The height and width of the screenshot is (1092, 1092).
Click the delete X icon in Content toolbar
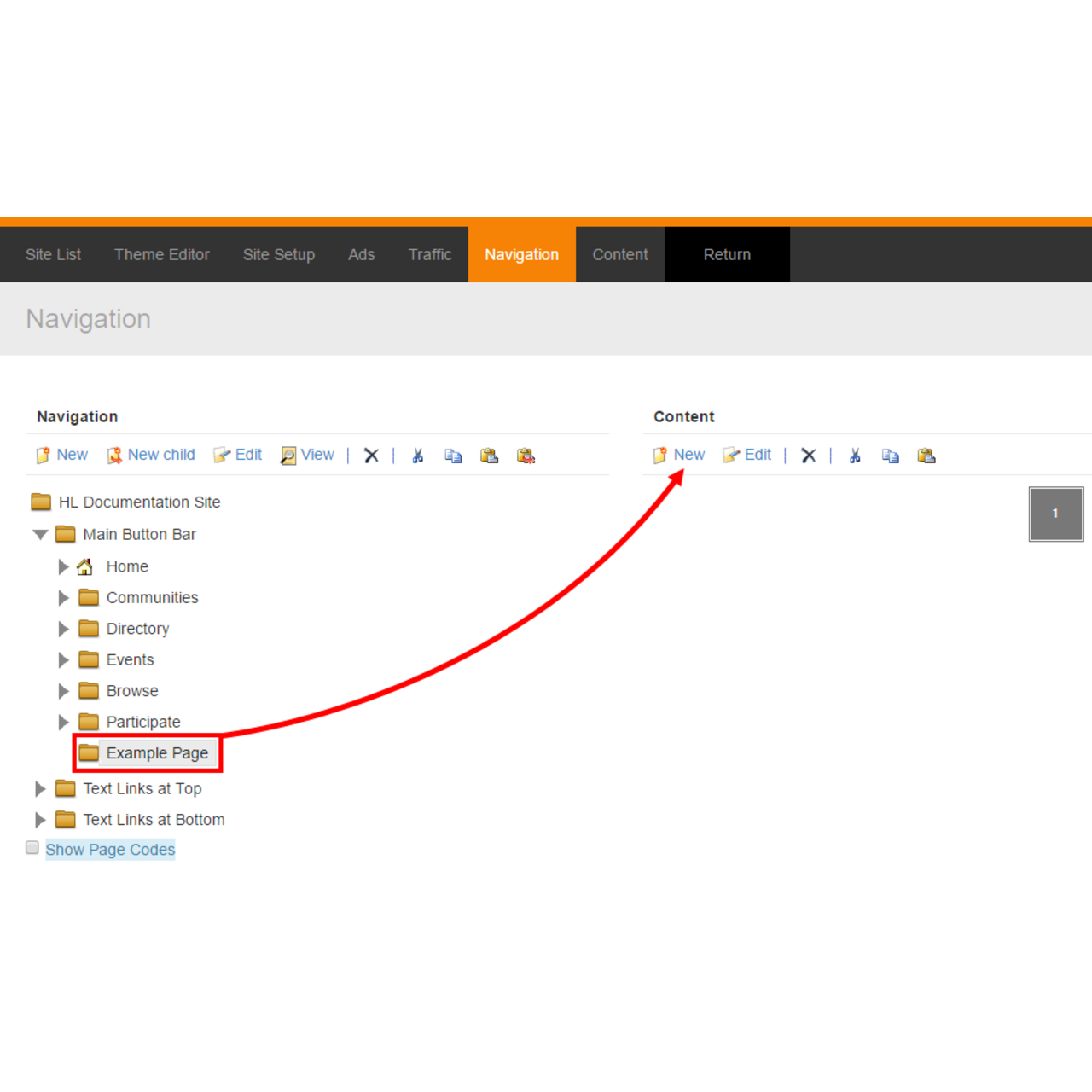point(809,456)
